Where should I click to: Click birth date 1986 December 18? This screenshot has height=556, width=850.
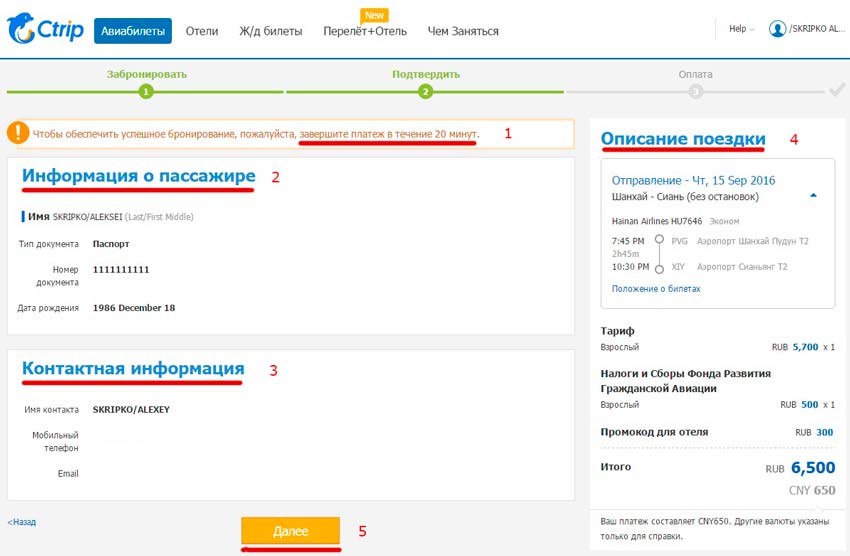134,308
